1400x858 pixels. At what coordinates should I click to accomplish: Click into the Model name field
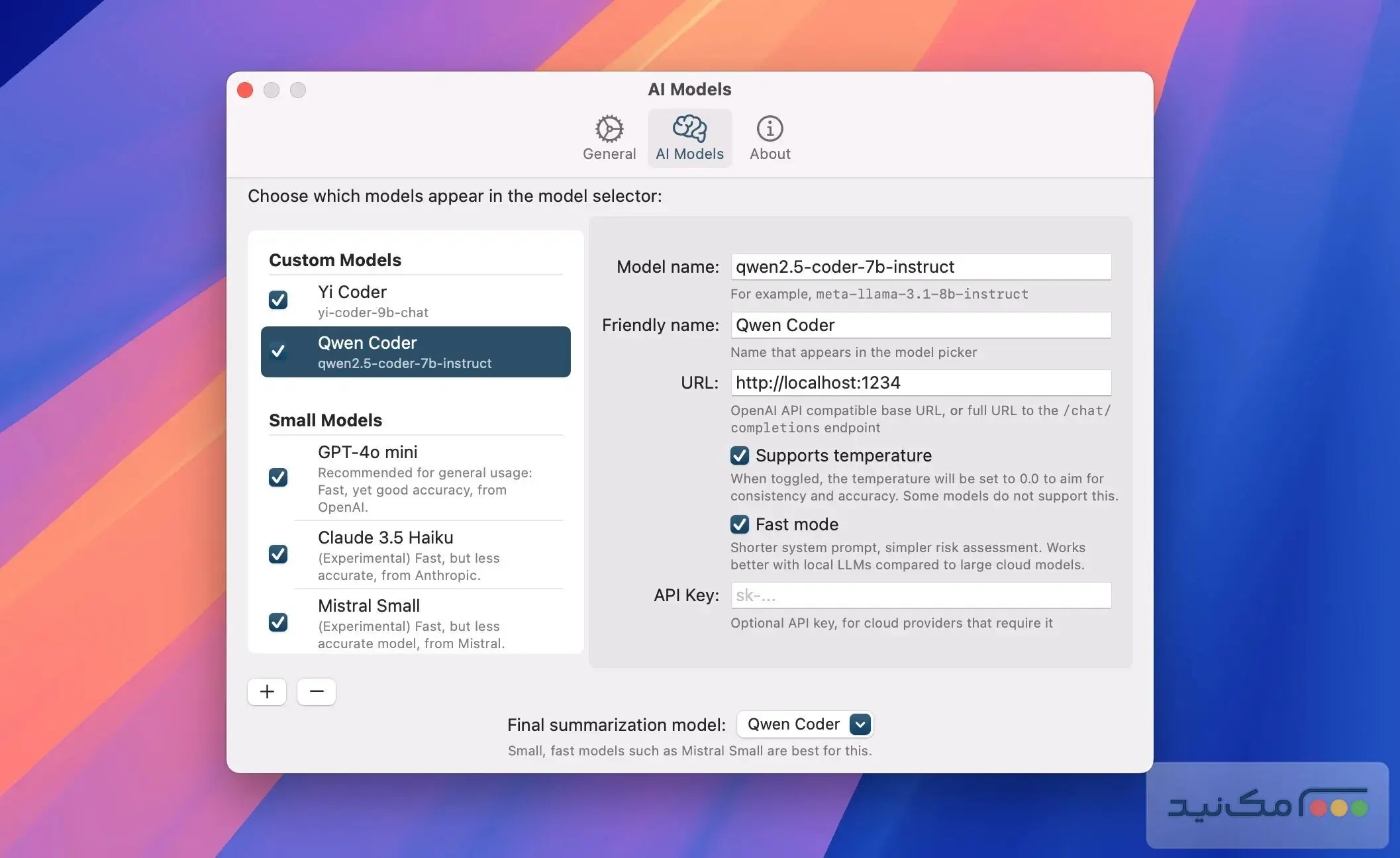pyautogui.click(x=921, y=267)
